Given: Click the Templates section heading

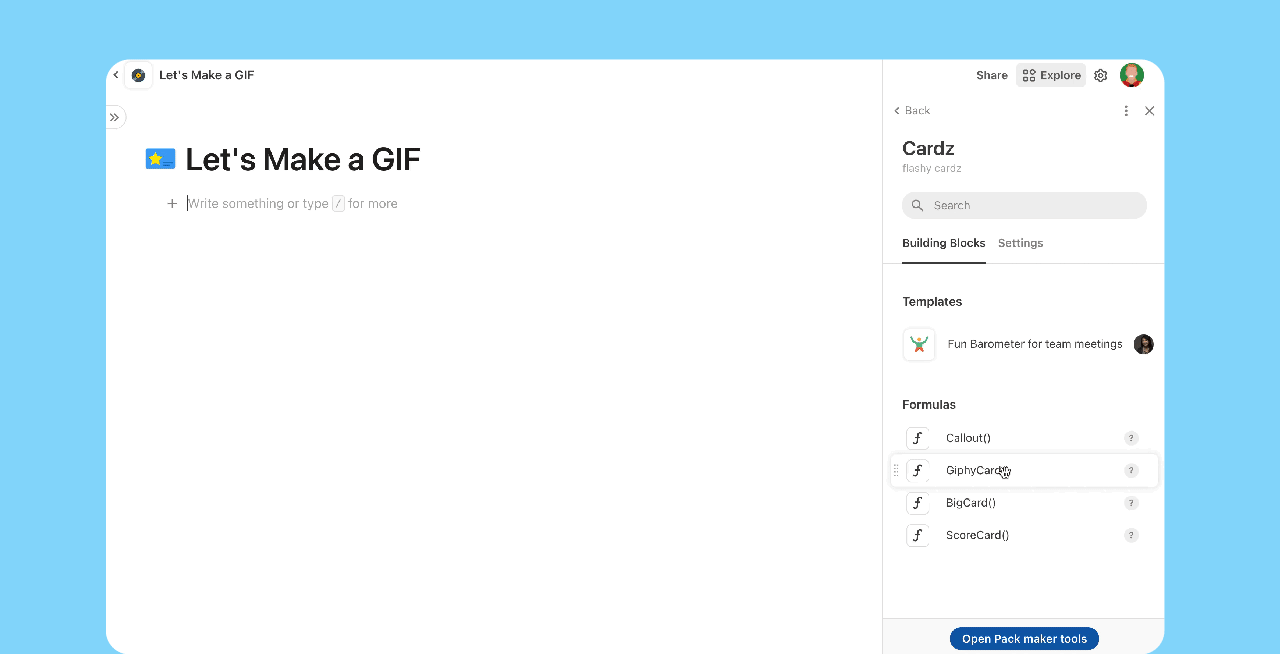Looking at the screenshot, I should (932, 301).
